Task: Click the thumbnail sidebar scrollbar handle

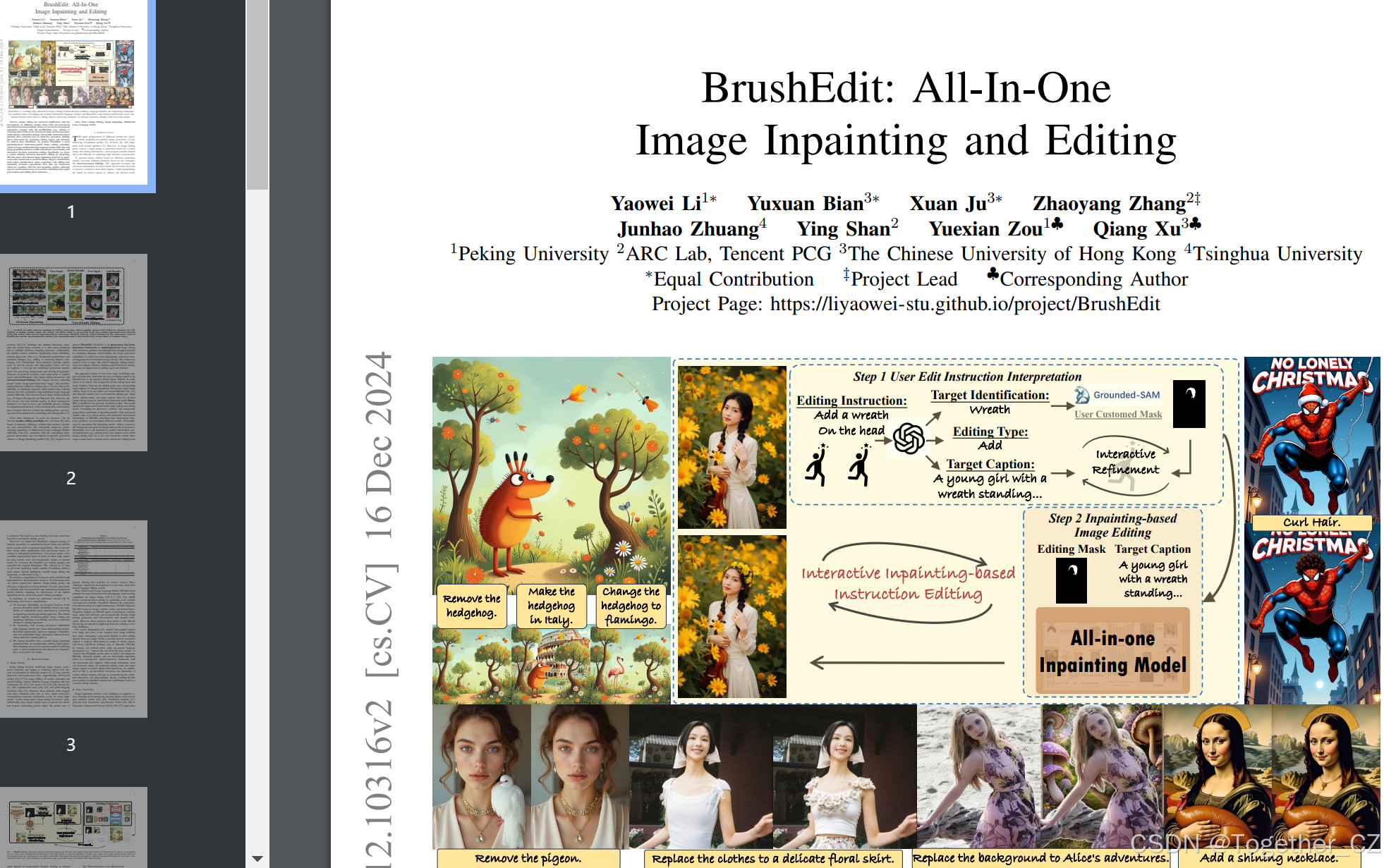Action: click(x=257, y=94)
